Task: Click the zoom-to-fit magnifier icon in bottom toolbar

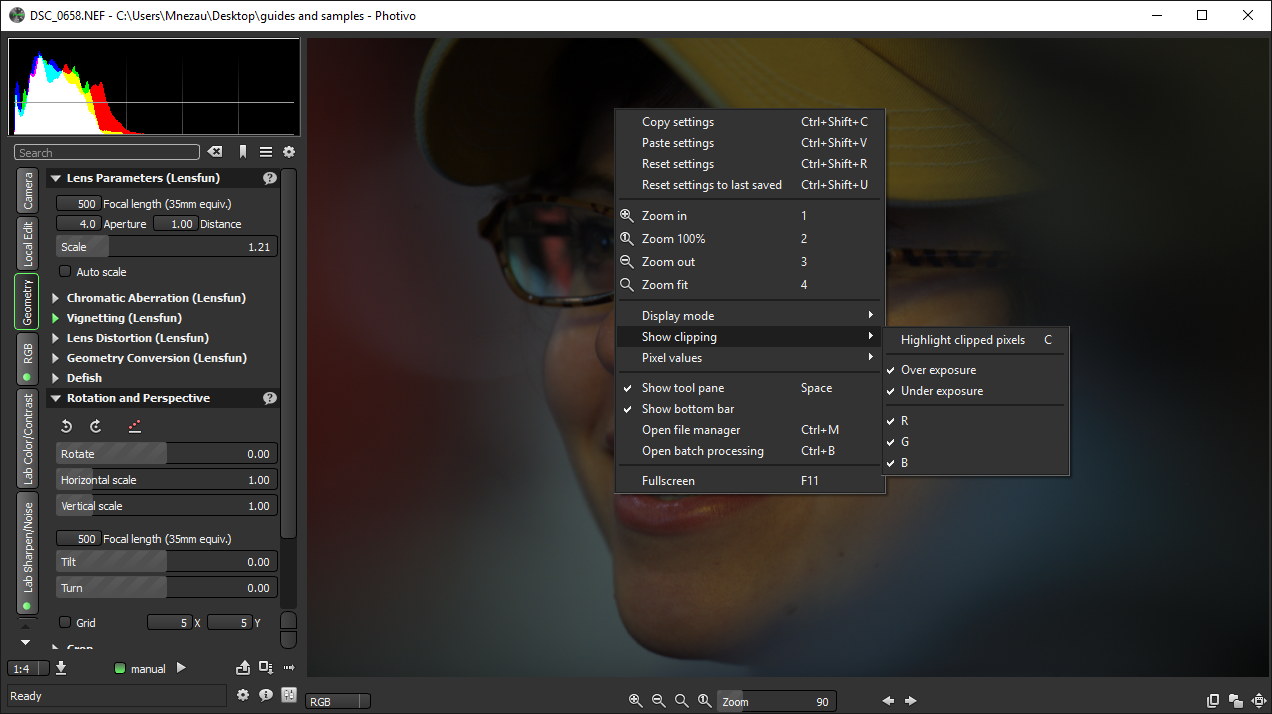Action: coord(683,700)
